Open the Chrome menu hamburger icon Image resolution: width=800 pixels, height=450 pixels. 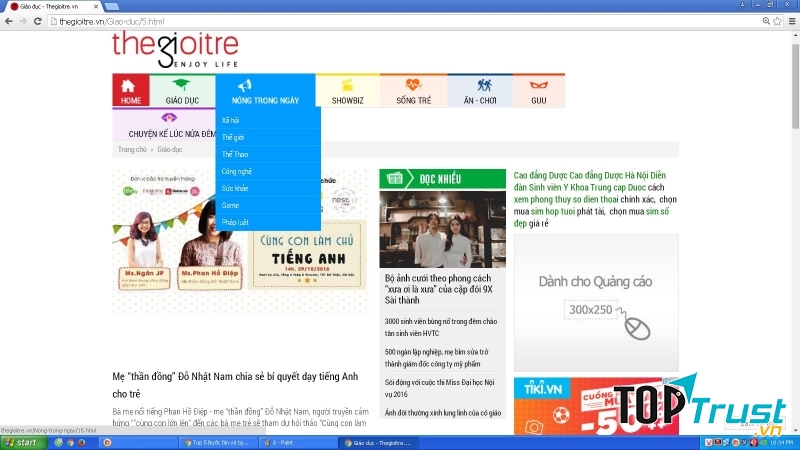[792, 21]
